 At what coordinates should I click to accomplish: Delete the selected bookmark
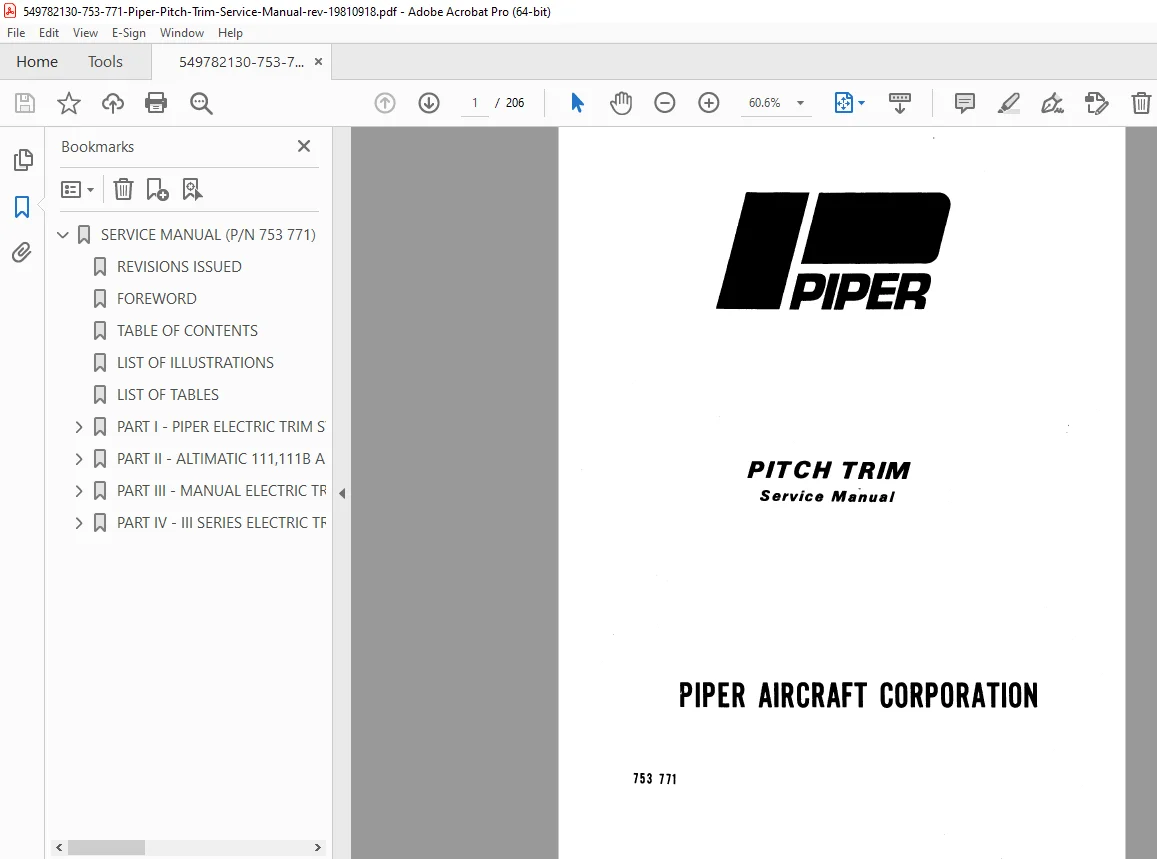123,190
